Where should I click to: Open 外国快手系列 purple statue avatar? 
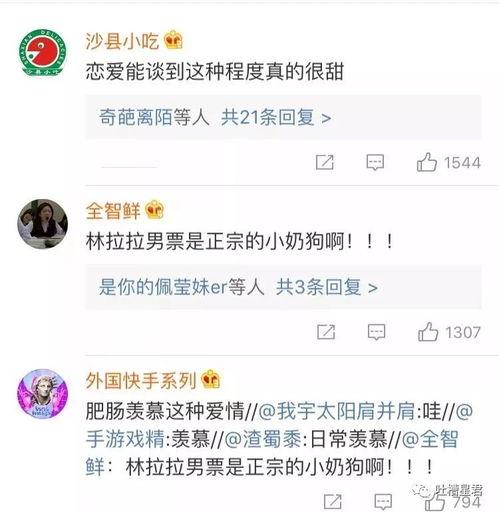point(42,394)
